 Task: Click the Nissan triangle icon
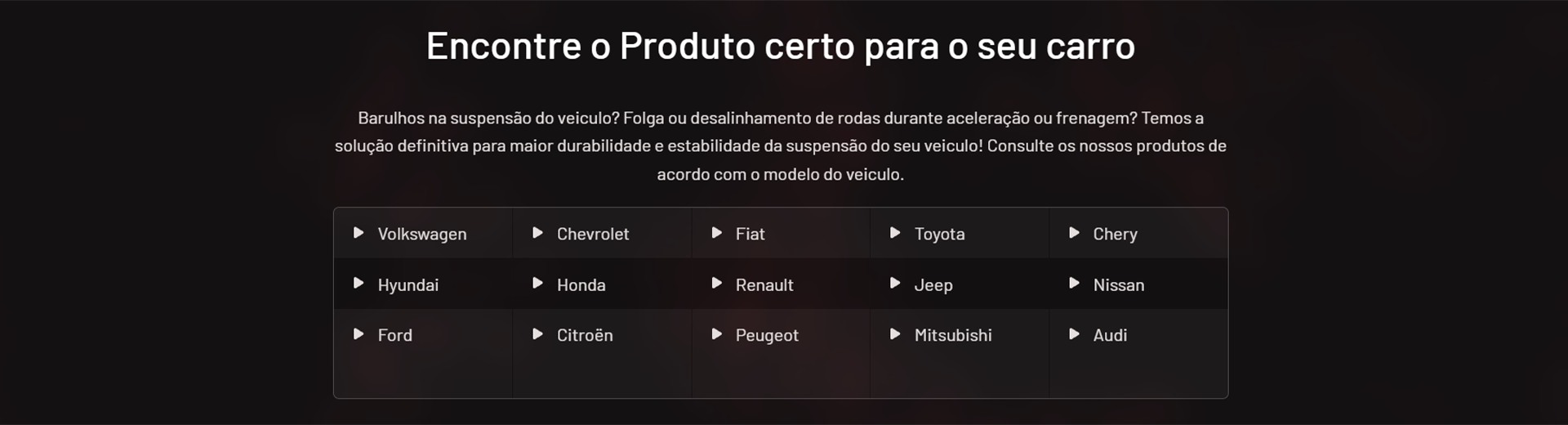click(x=1074, y=284)
